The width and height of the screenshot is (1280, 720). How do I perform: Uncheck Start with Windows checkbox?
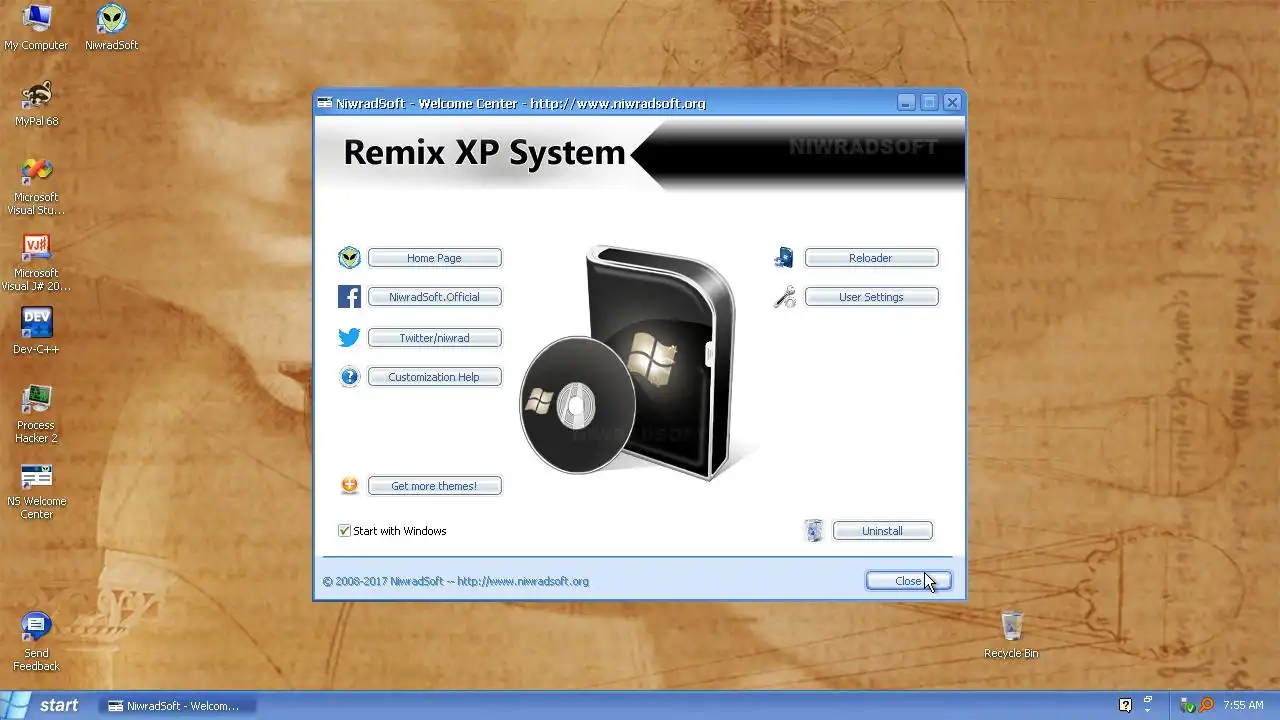point(344,531)
